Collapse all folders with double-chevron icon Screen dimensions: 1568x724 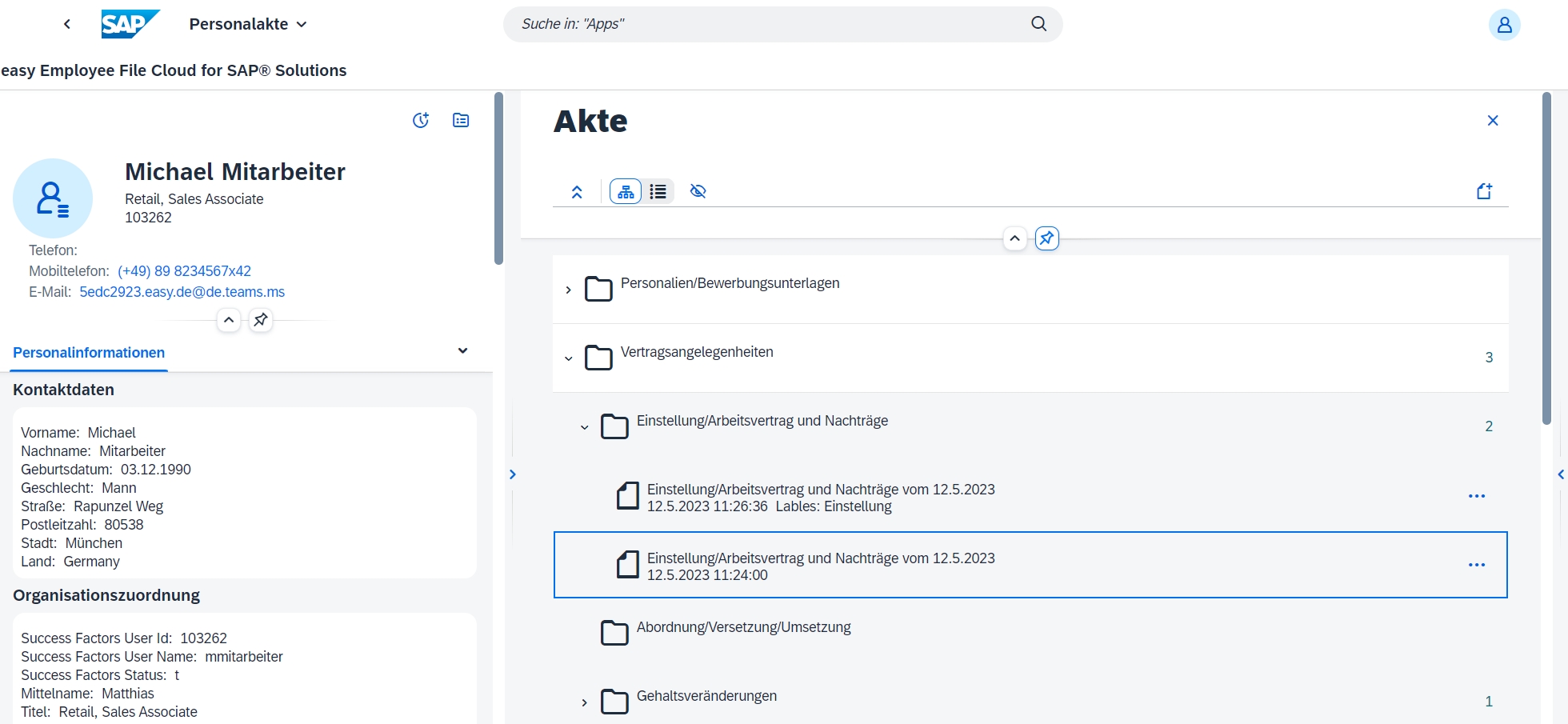tap(577, 192)
